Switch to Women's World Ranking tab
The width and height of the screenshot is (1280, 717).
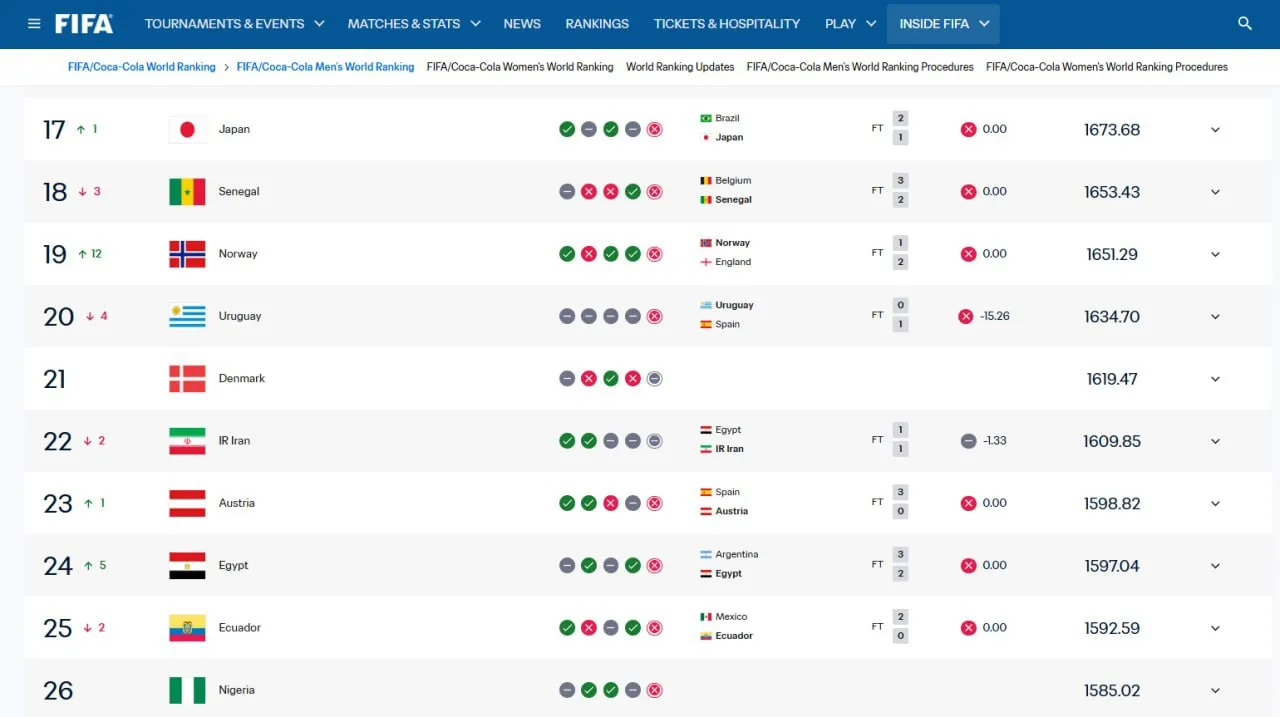pos(520,67)
